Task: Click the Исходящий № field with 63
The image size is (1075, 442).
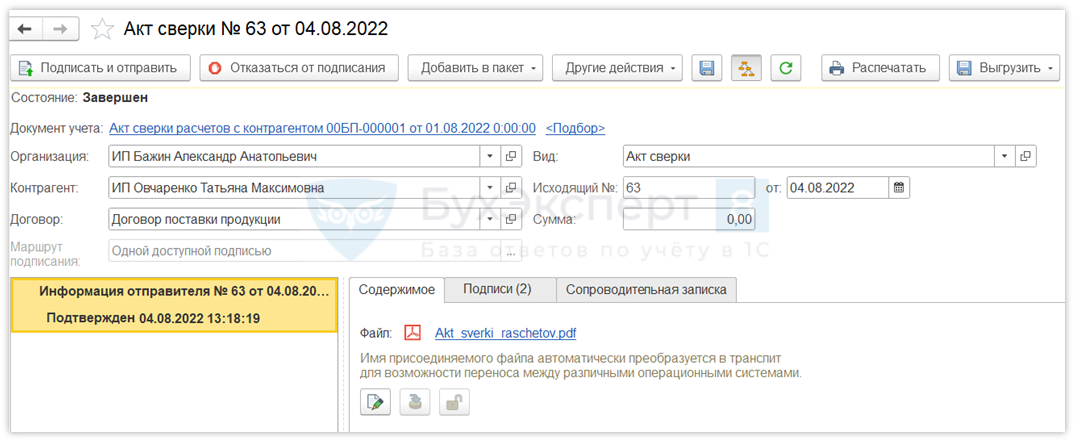Action: pyautogui.click(x=688, y=188)
